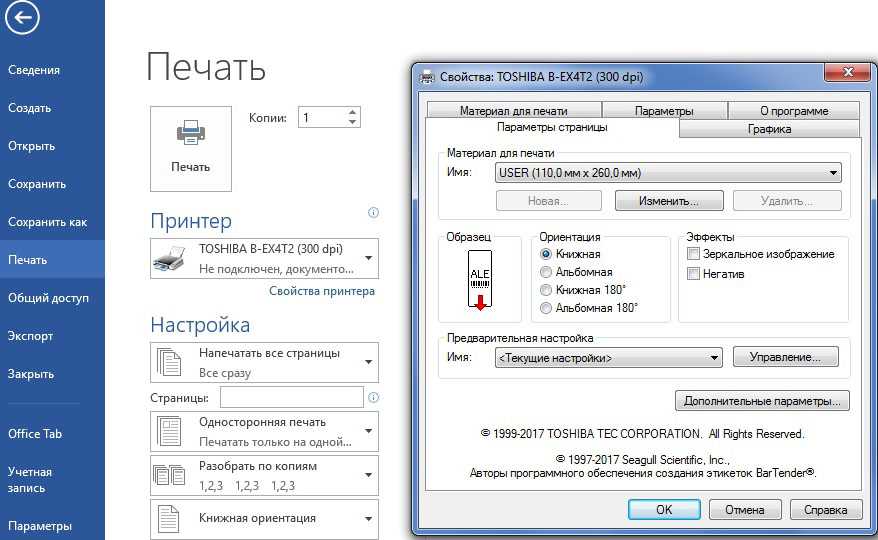Screen dimensions: 878x540
Task: Open Office Tab in the sidebar
Action: click(x=53, y=434)
